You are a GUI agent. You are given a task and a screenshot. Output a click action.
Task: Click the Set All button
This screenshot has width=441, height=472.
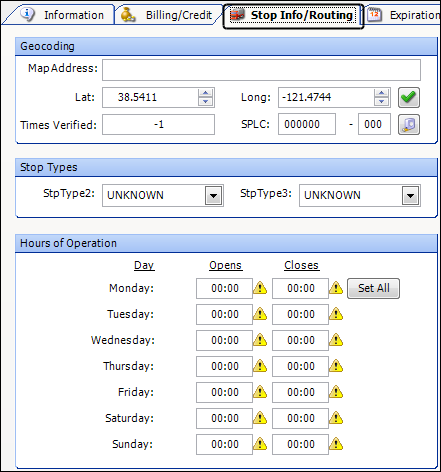click(x=373, y=288)
